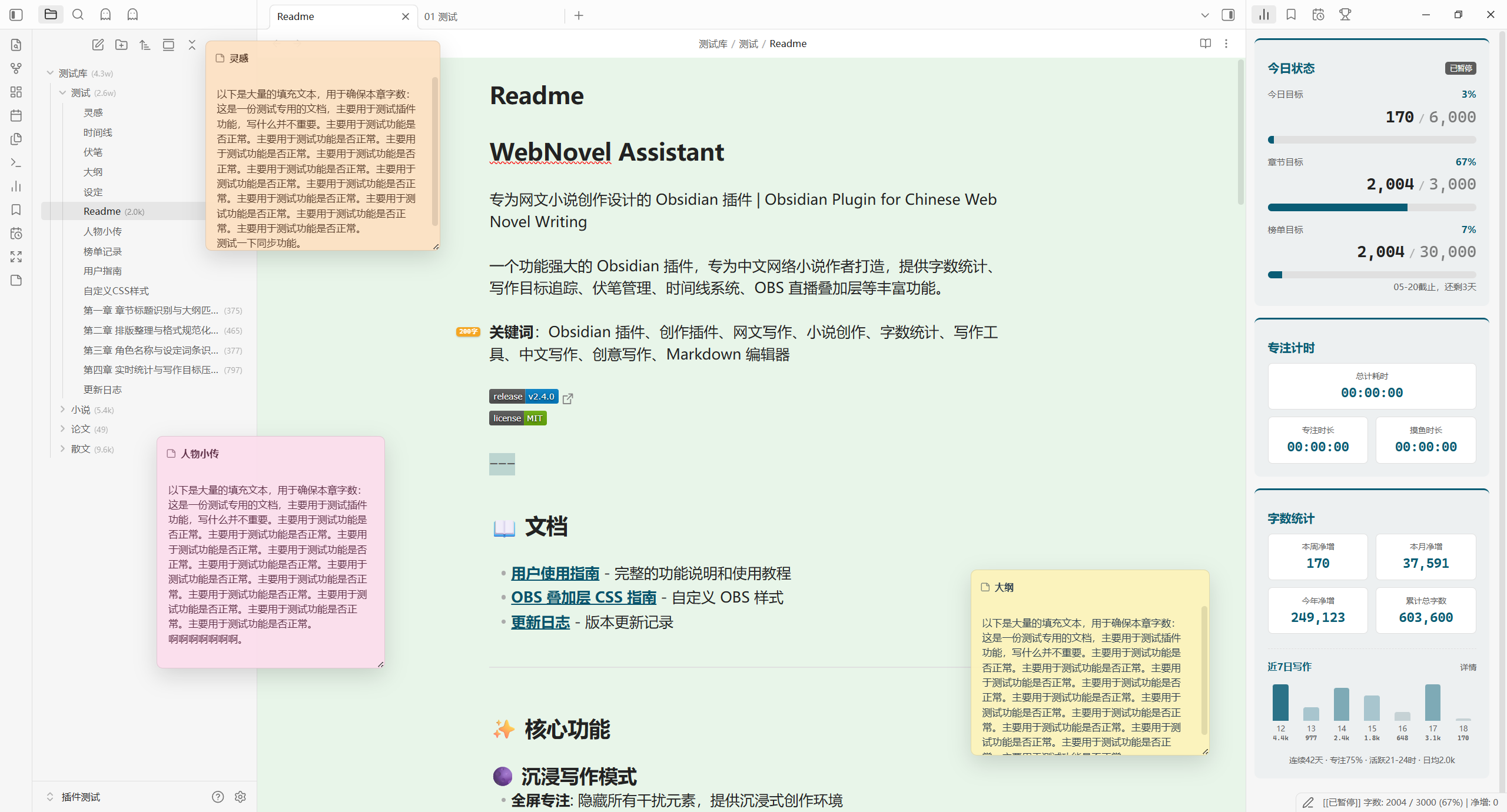Open the daily note calendar ribbon icon
The height and width of the screenshot is (812, 1507).
[x=16, y=115]
